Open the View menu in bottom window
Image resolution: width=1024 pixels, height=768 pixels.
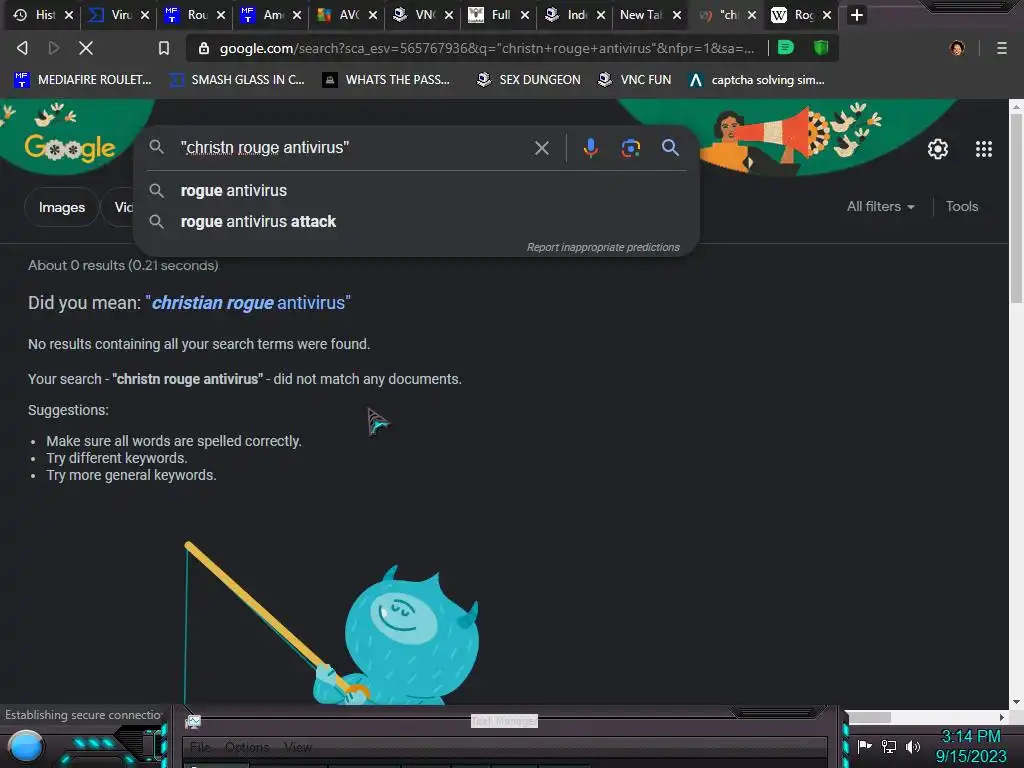pyautogui.click(x=298, y=747)
